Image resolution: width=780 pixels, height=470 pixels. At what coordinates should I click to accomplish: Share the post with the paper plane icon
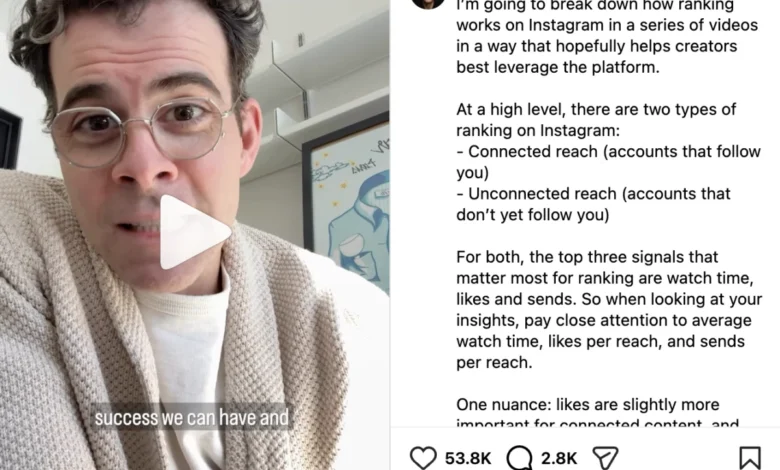(x=605, y=458)
